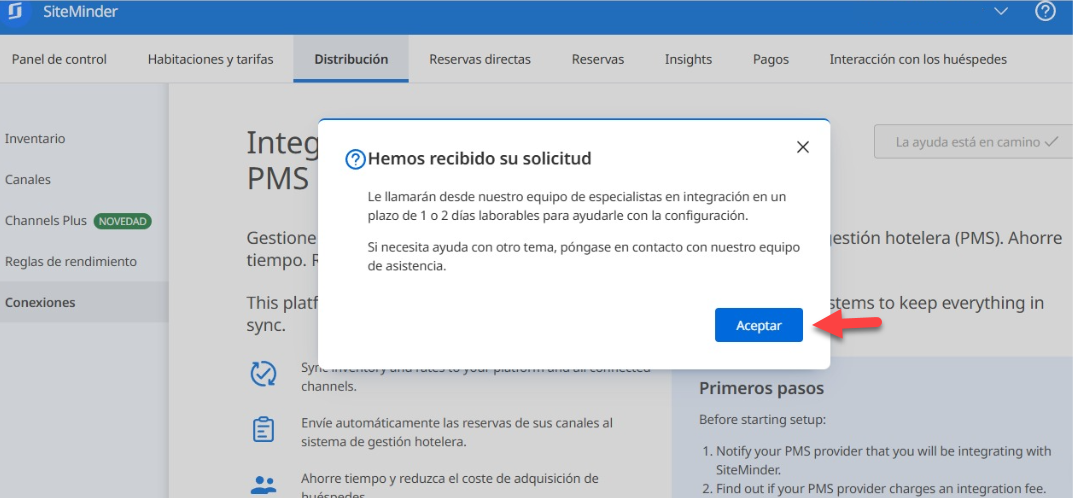Open the Panel de control tab
The height and width of the screenshot is (498, 1075).
59,59
